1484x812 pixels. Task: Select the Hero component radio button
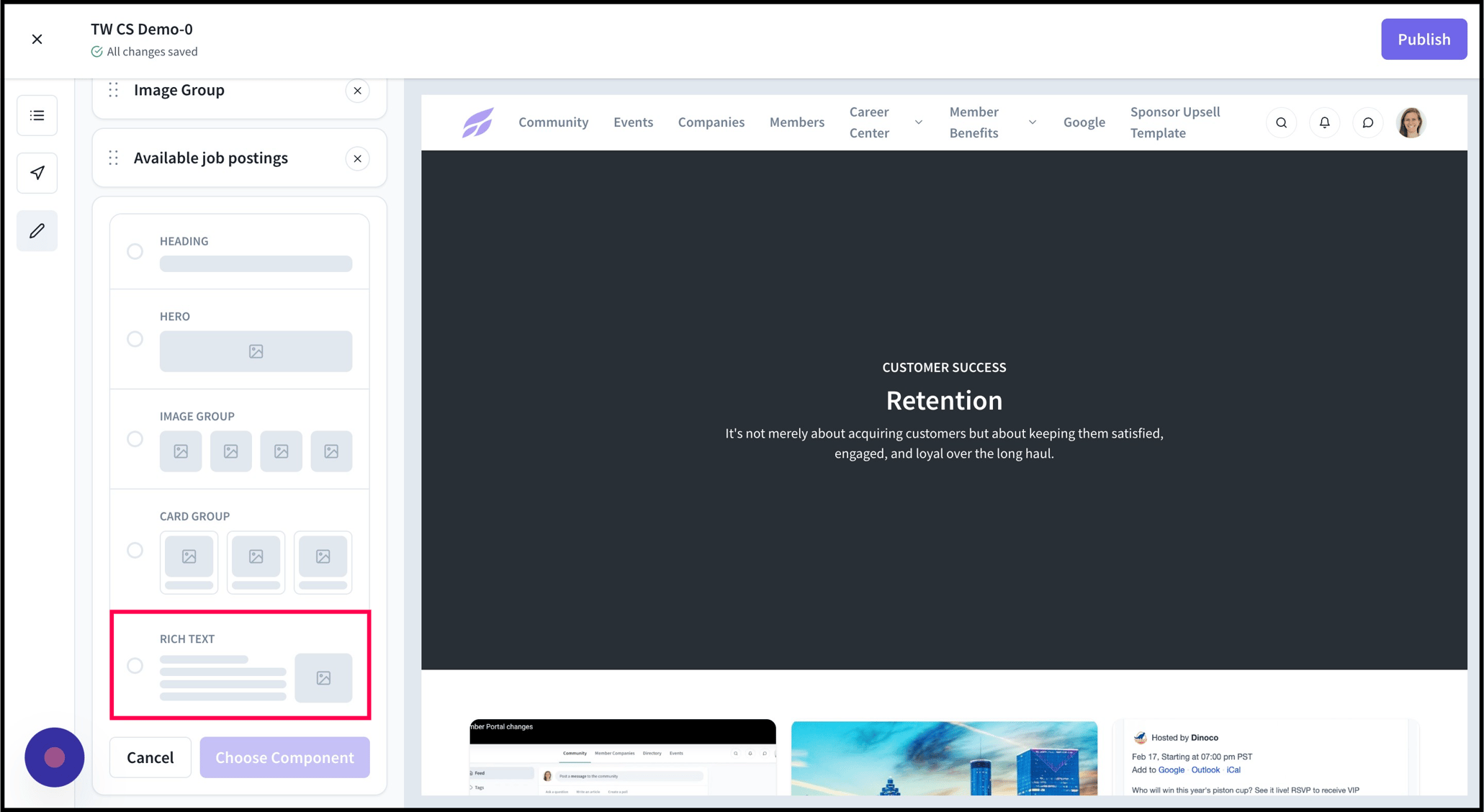[x=135, y=339]
